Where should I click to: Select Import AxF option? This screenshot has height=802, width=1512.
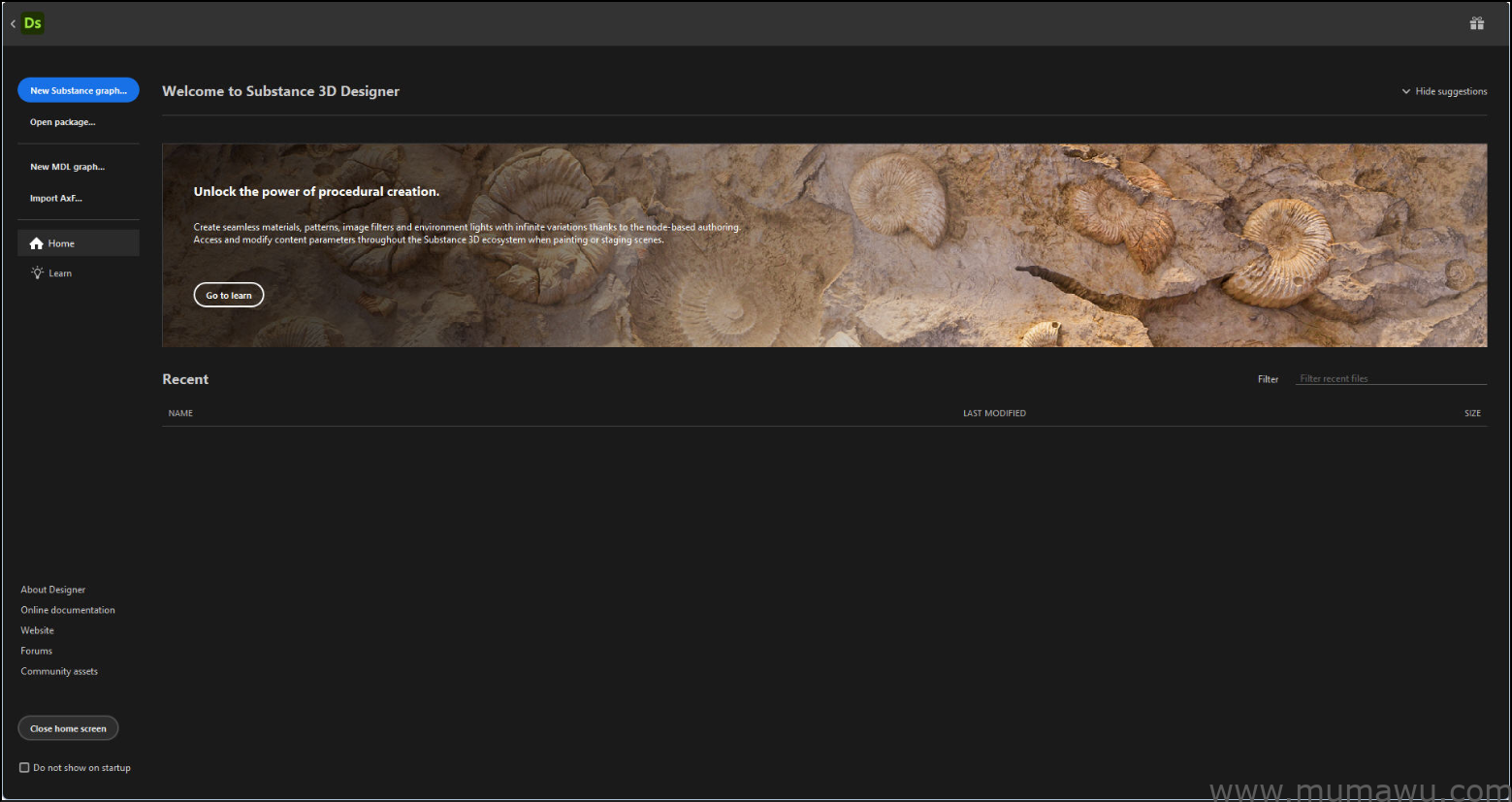click(x=56, y=198)
